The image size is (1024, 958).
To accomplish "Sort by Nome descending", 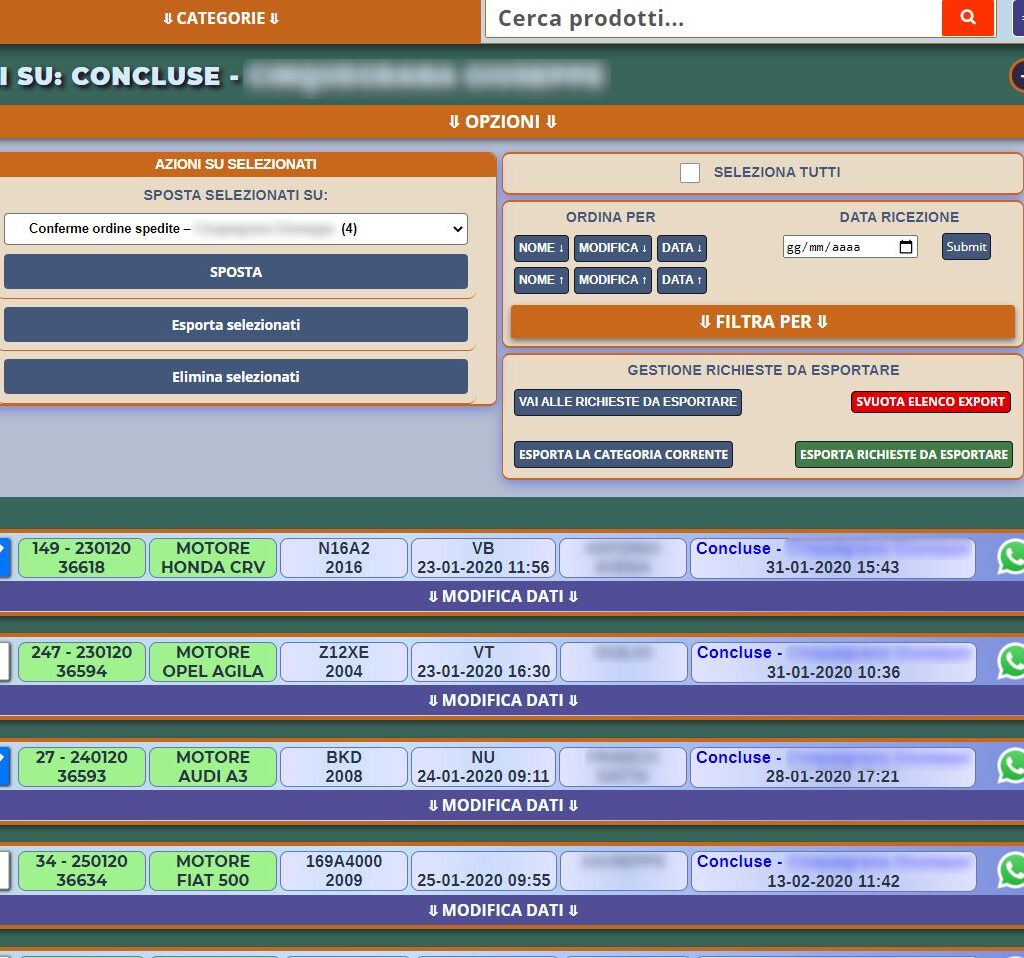I will (x=541, y=248).
